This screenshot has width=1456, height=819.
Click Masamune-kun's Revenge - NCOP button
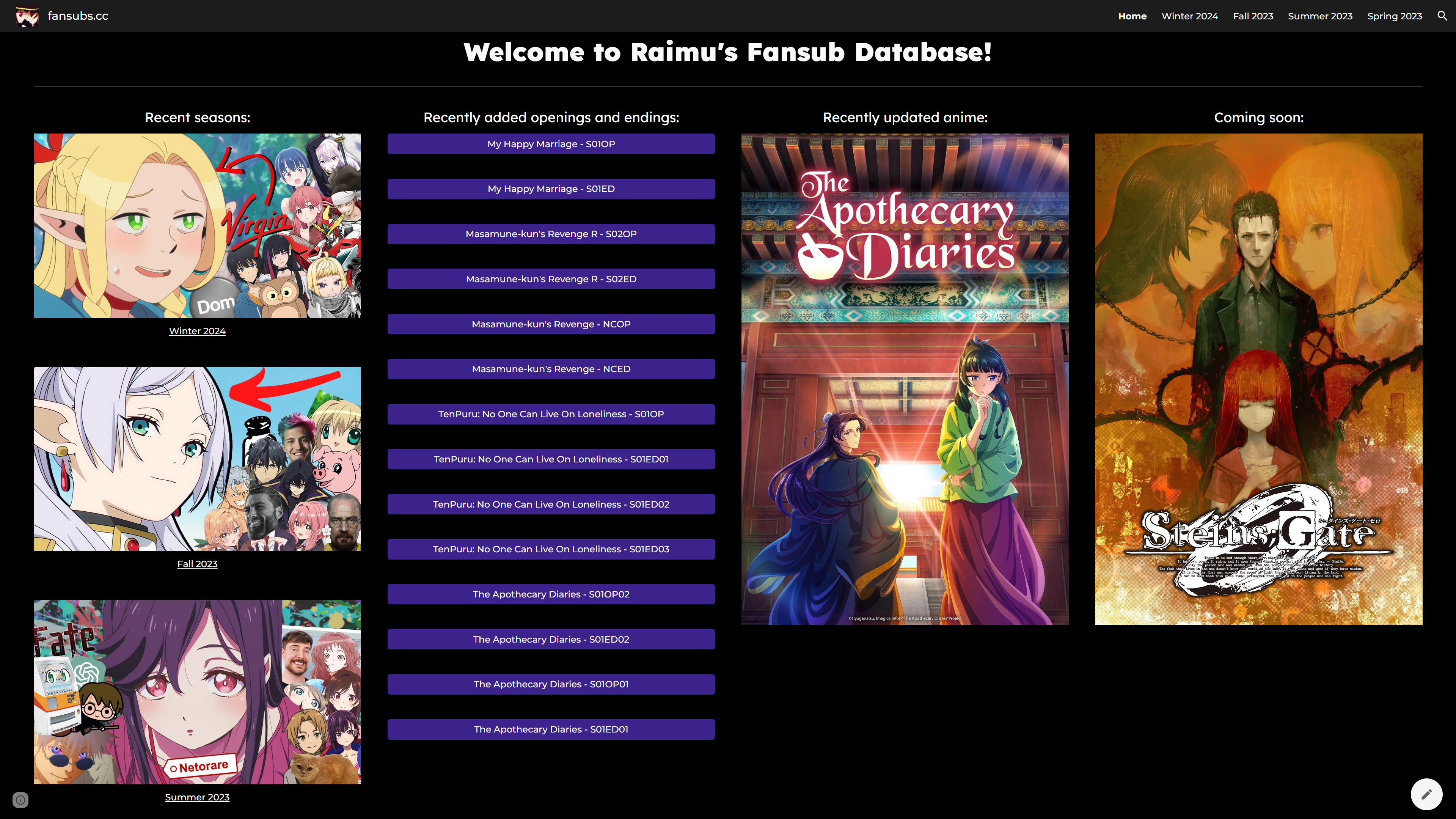(x=551, y=324)
